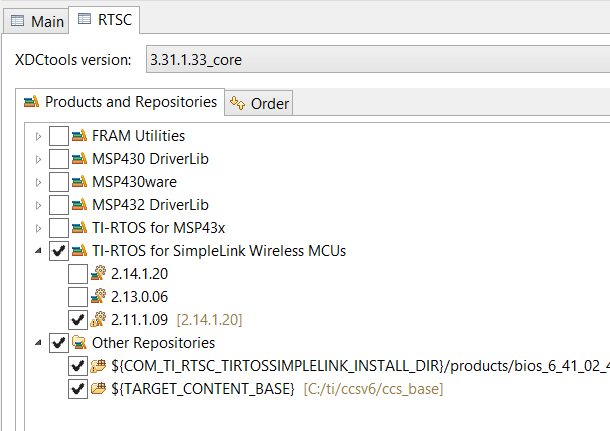The width and height of the screenshot is (610, 431).
Task: Check the 2.14.1.20 version checkbox
Action: coord(78,274)
